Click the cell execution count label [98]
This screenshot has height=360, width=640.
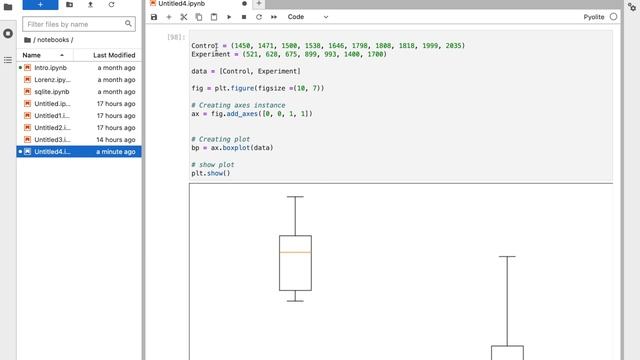[x=176, y=37]
